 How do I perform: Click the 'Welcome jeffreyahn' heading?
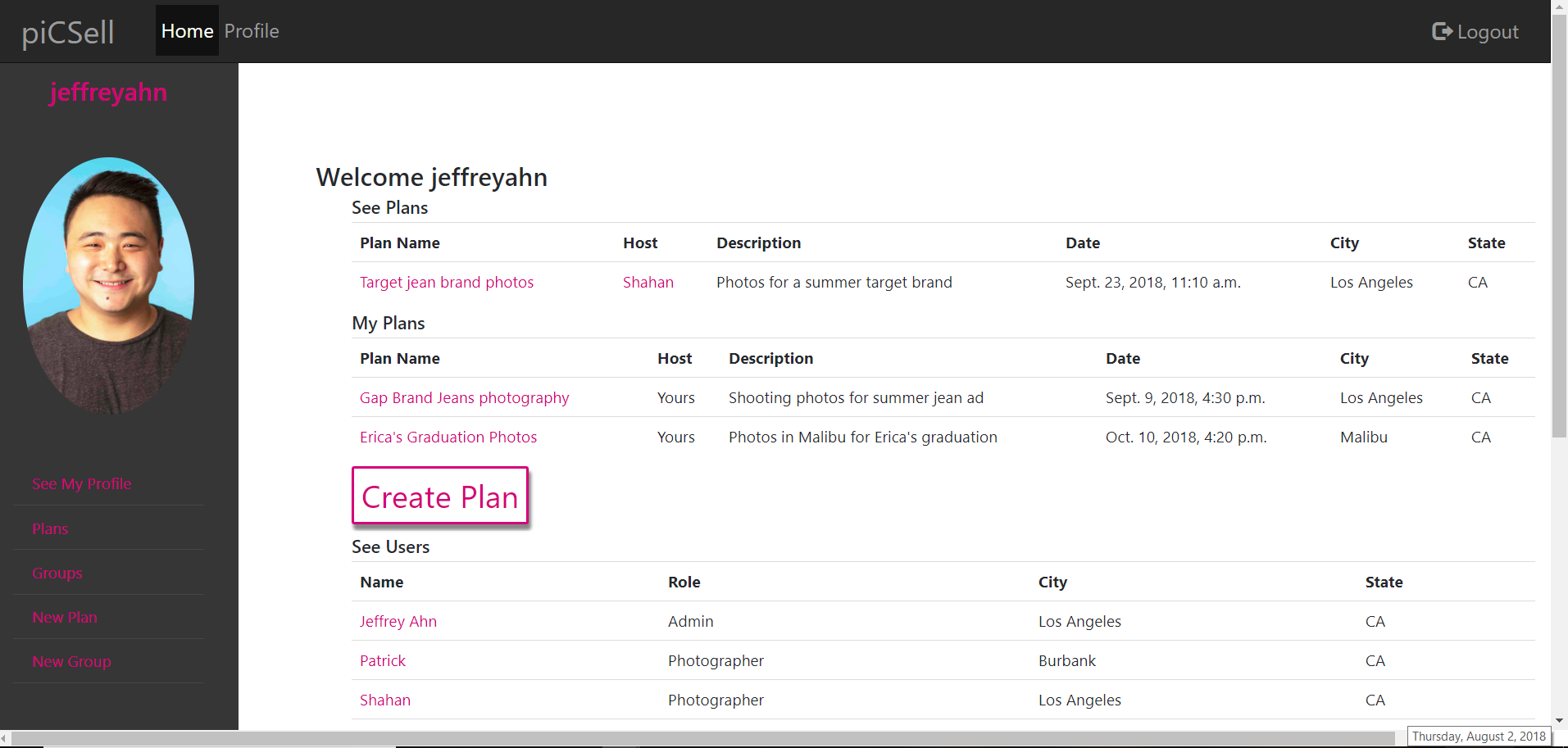coord(432,177)
